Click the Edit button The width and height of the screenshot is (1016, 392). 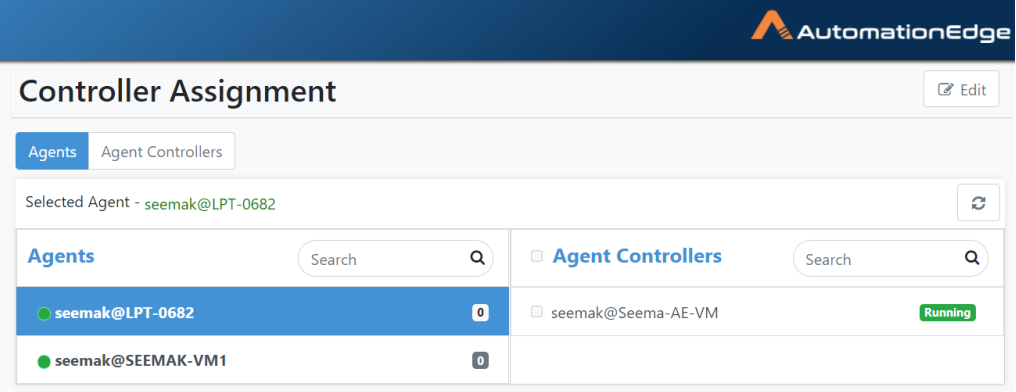(x=962, y=89)
